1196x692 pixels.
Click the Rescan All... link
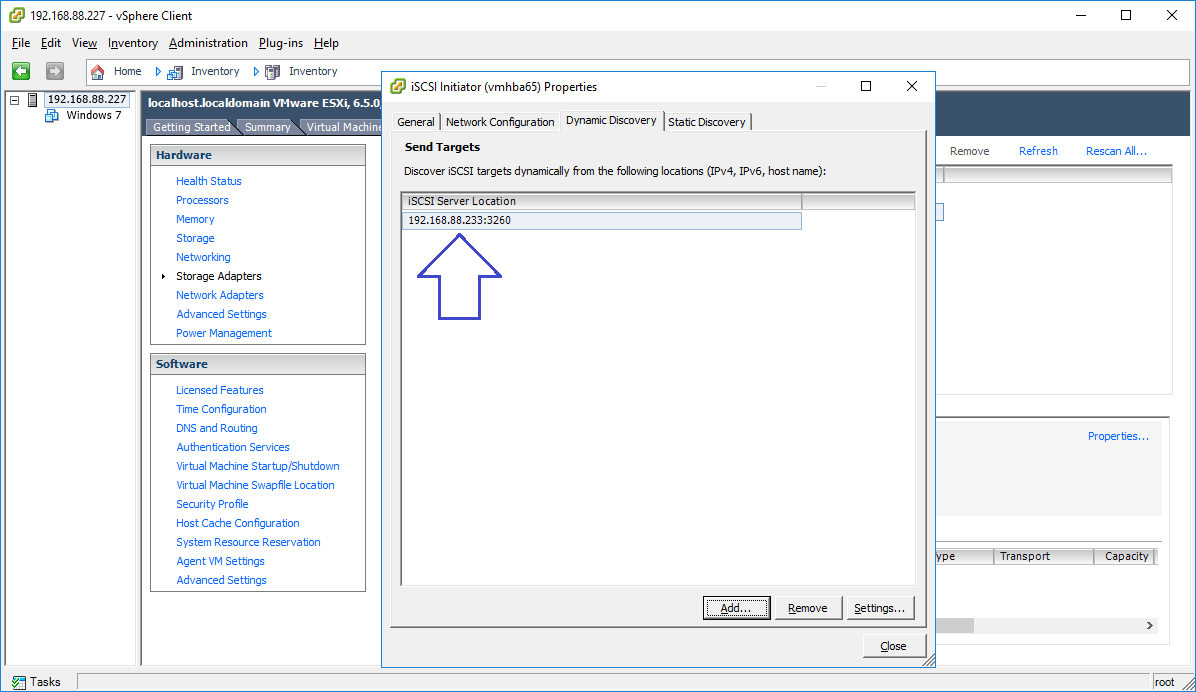pyautogui.click(x=1116, y=151)
